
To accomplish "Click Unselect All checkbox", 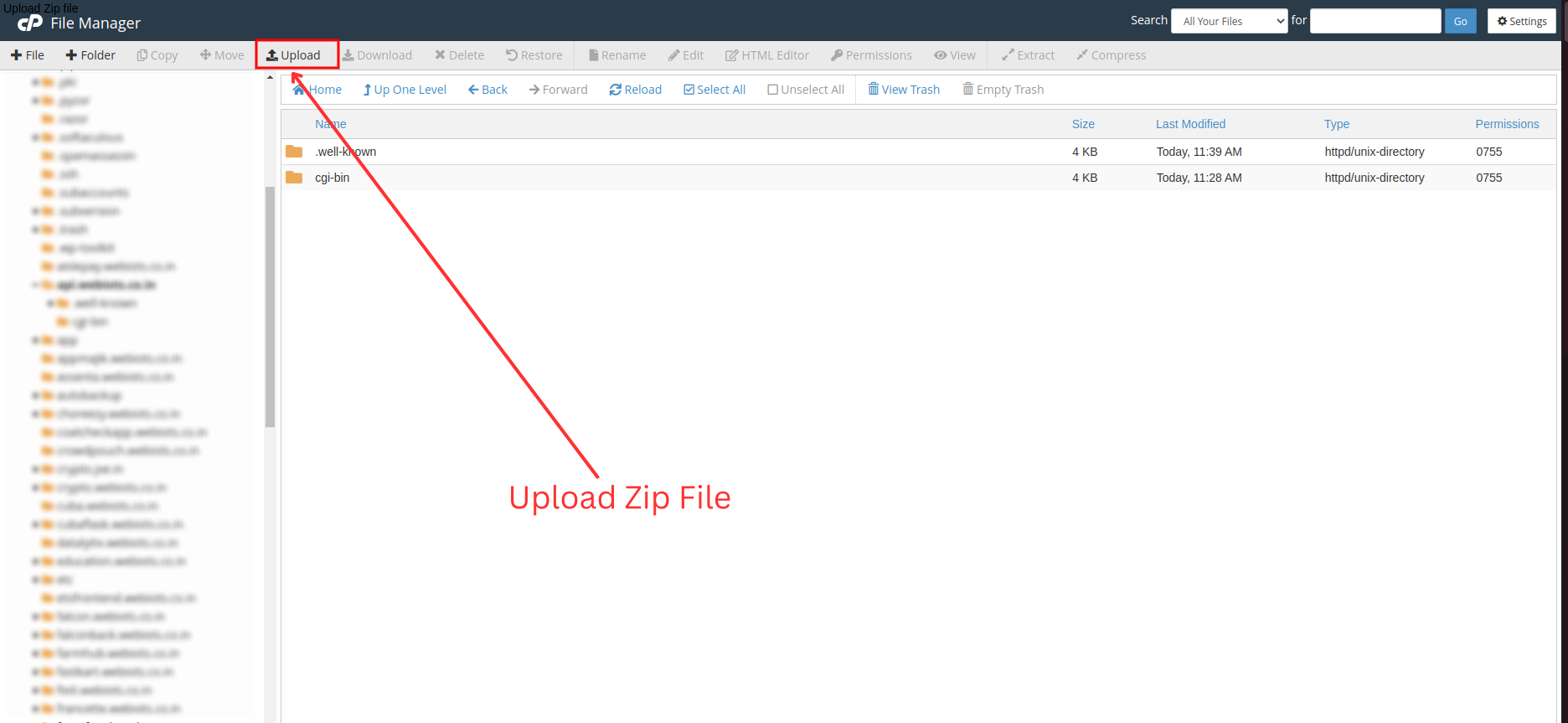I will point(805,90).
